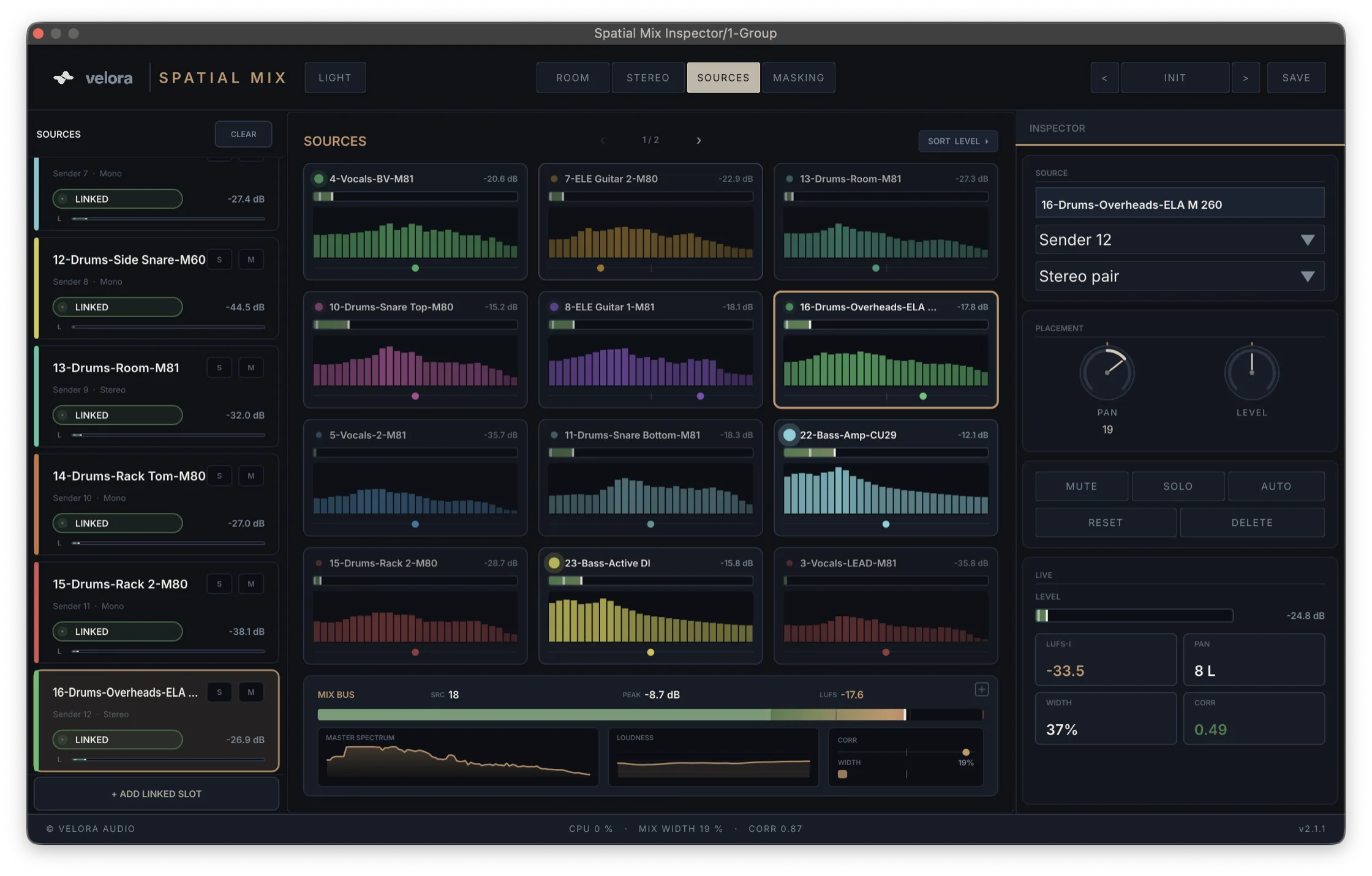Click the SAVE preset button

pyautogui.click(x=1296, y=78)
